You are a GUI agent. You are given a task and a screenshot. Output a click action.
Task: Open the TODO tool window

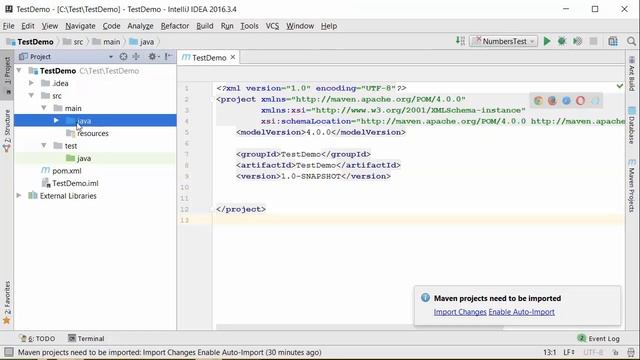click(38, 338)
